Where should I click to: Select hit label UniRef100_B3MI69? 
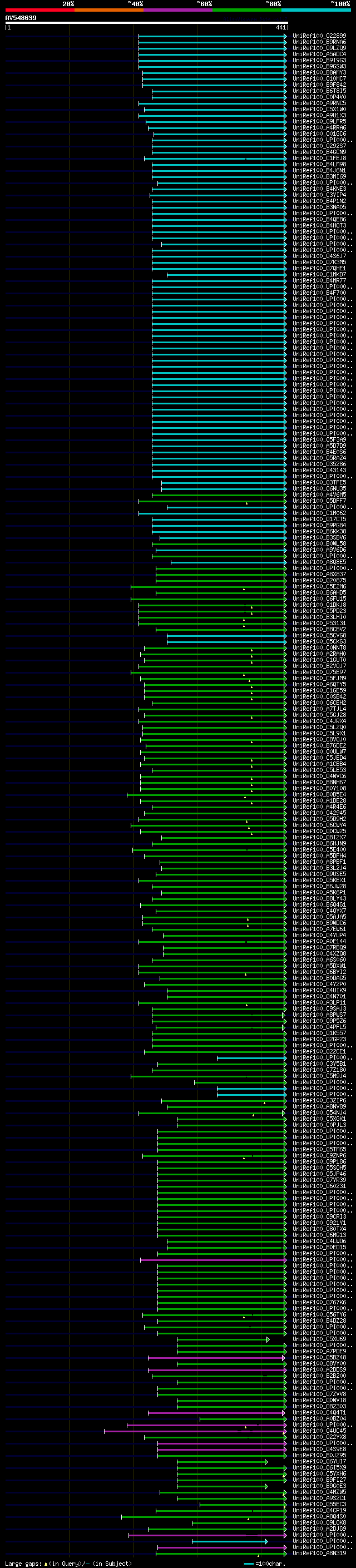(319, 176)
